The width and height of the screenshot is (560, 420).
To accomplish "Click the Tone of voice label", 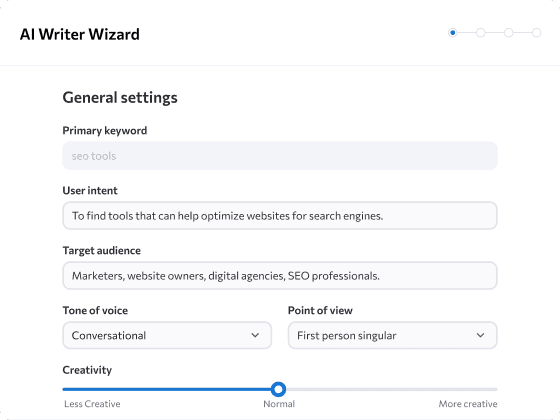I will pos(95,310).
